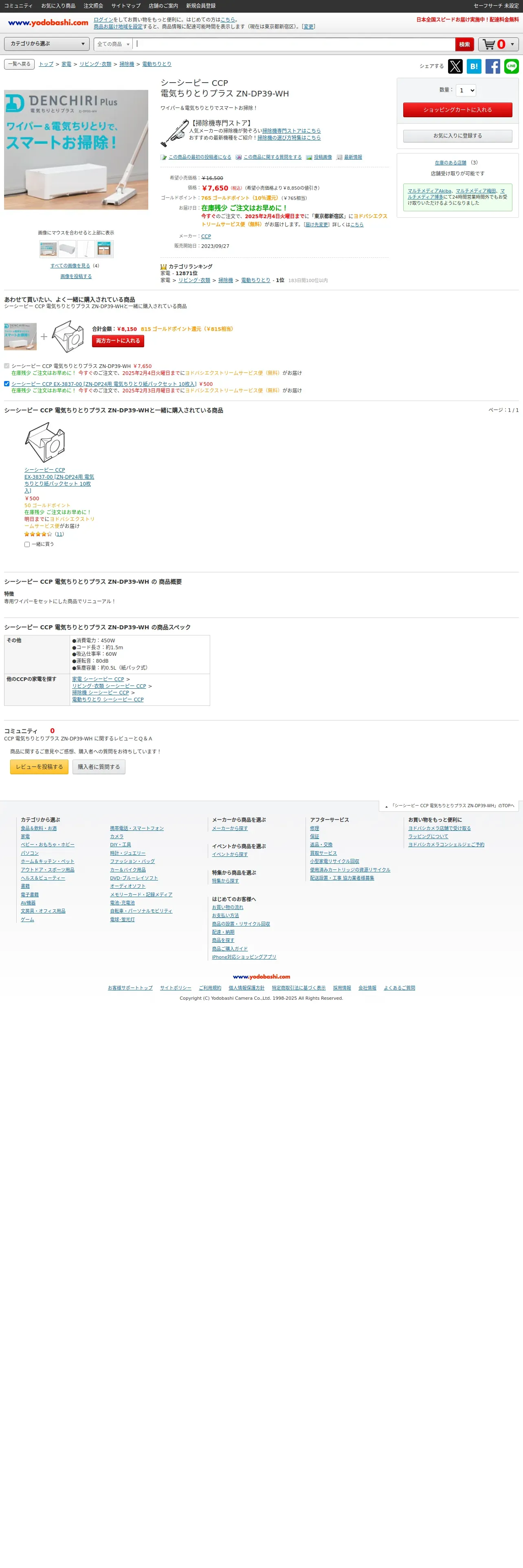Click the 在庫のある店舗 link
This screenshot has height=1568, width=523.
450,162
